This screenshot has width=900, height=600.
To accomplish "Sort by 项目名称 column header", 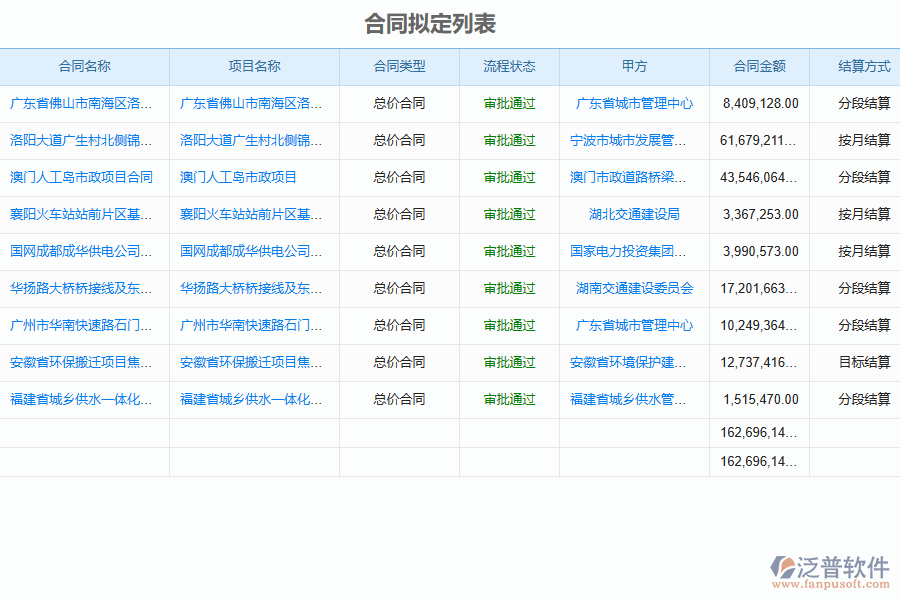I will pos(254,67).
